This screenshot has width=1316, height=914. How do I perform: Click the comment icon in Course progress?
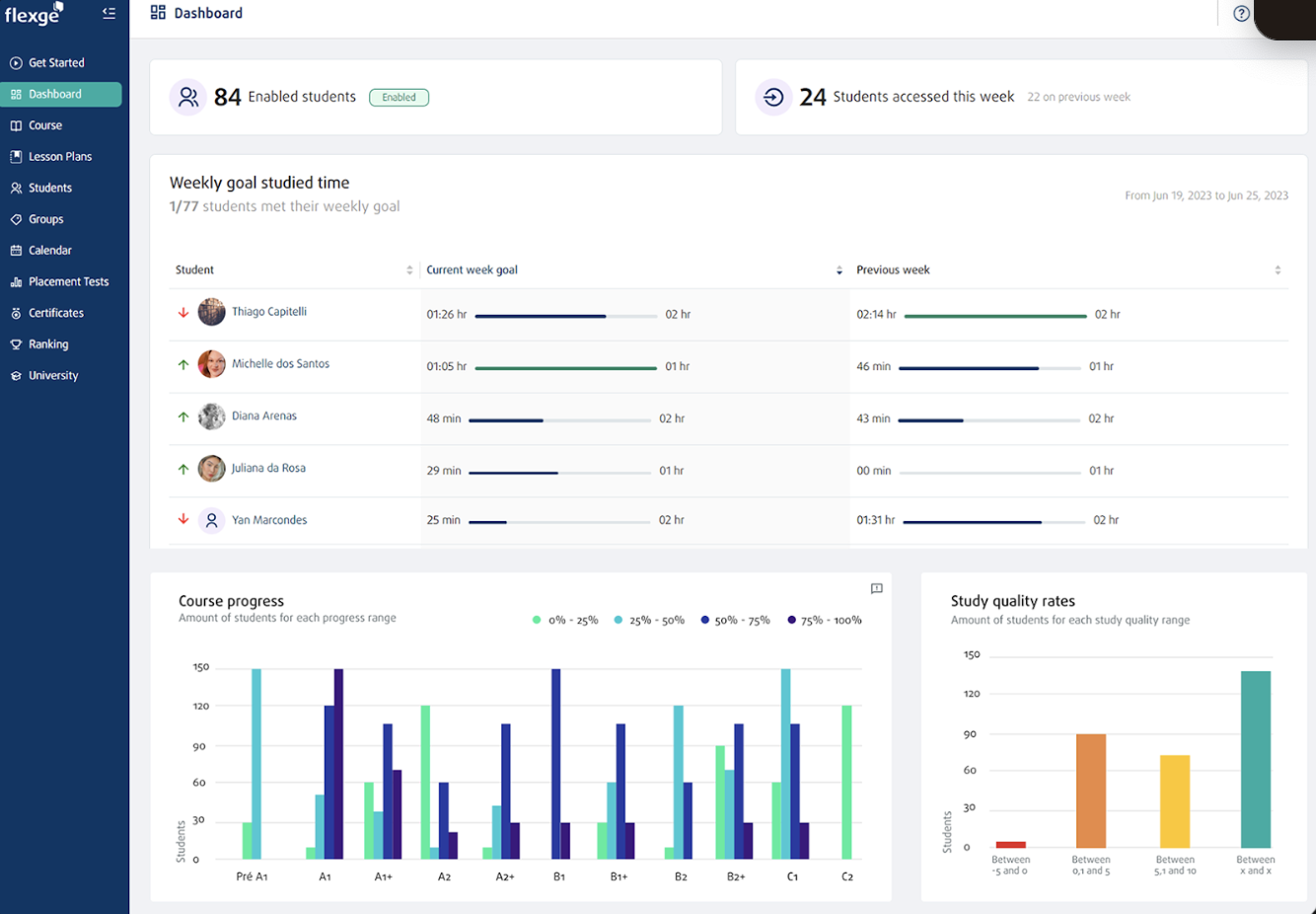[876, 589]
